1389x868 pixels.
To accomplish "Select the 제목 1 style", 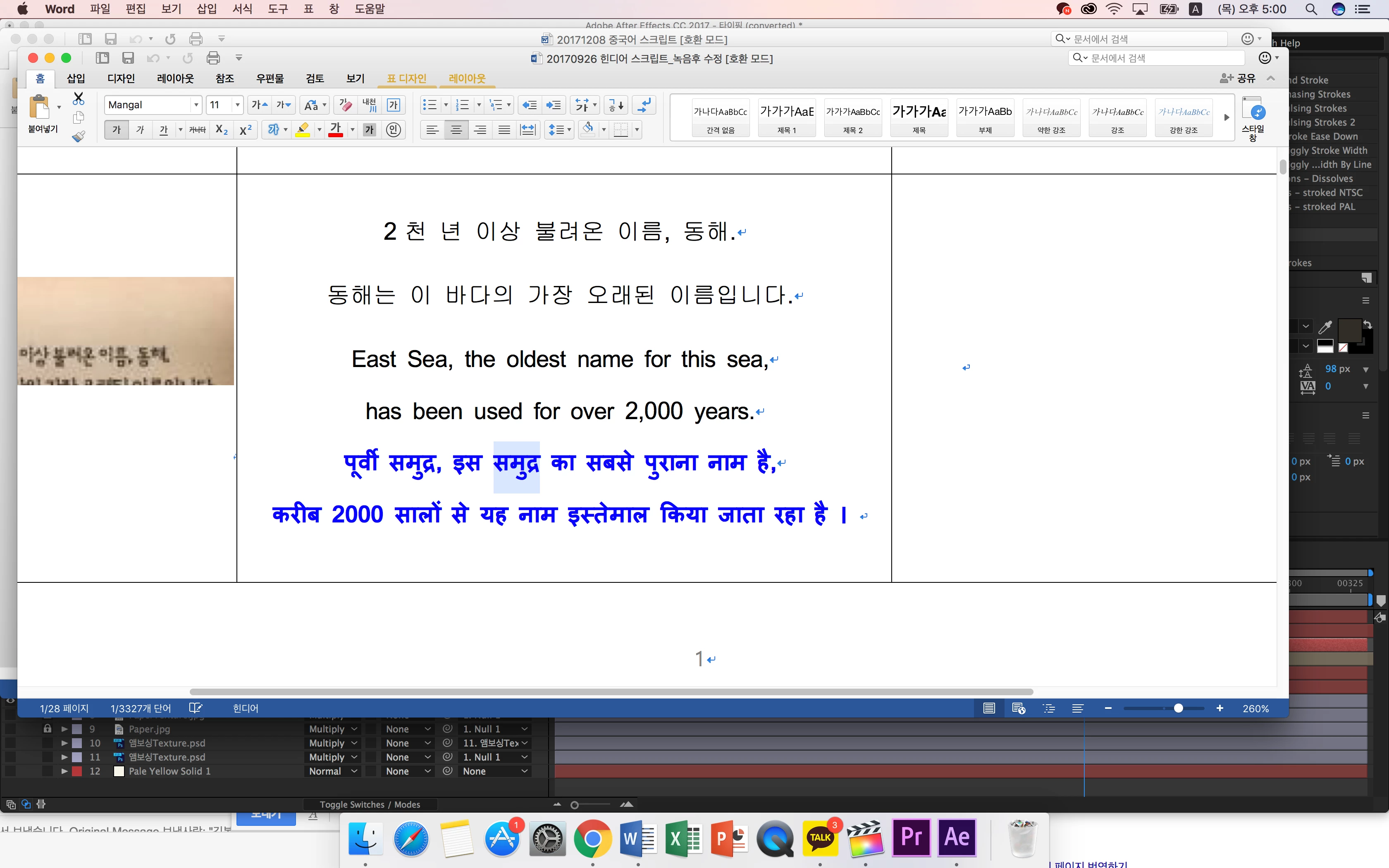I will [x=786, y=118].
